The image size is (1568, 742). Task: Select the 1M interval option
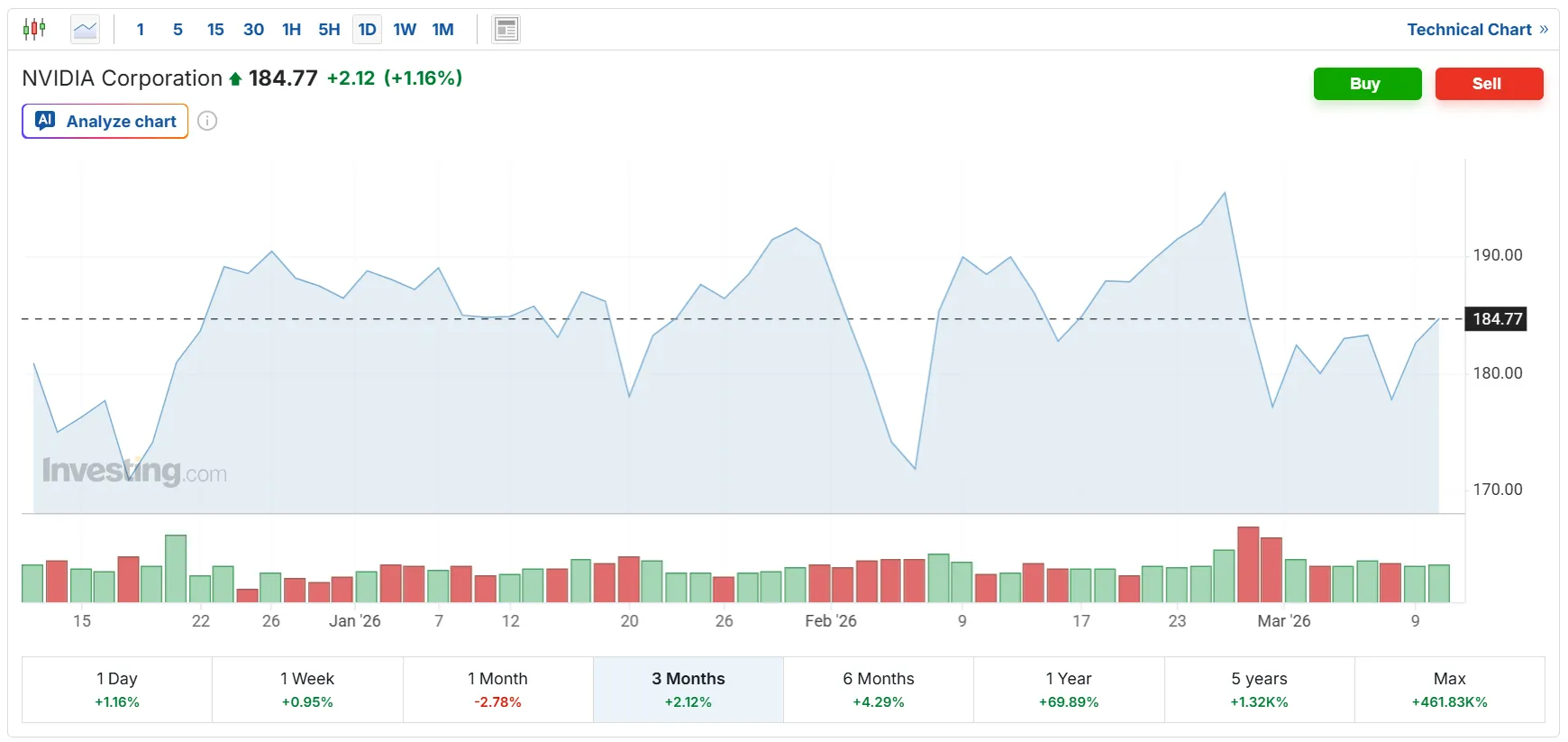[x=442, y=30]
